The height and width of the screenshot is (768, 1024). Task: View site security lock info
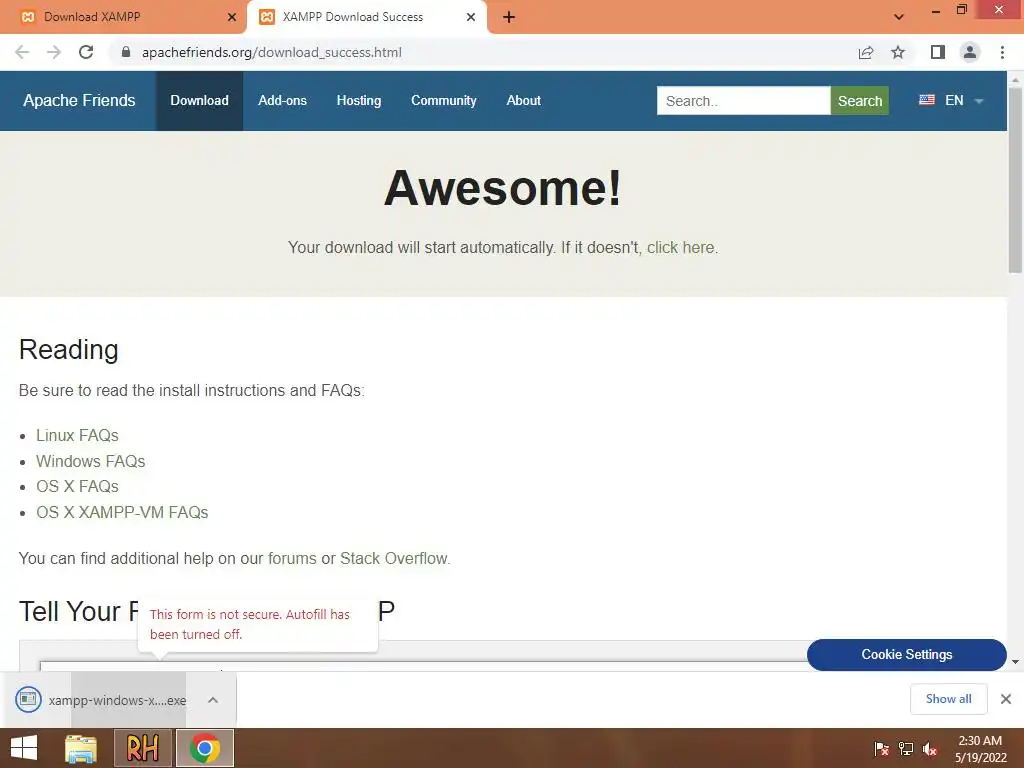tap(126, 52)
